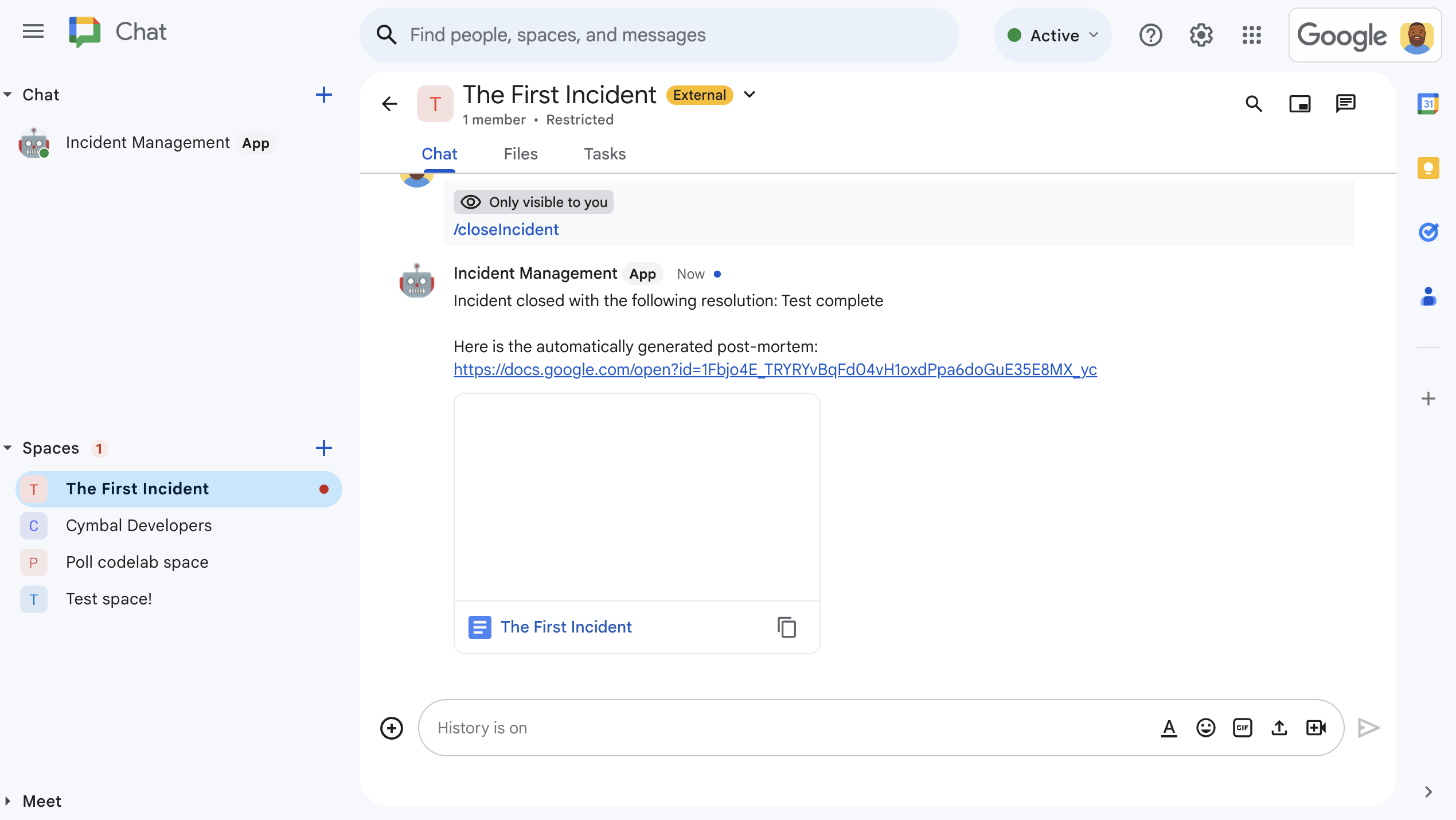The height and width of the screenshot is (820, 1456).
Task: Expand The First Incident space details
Action: 749,95
